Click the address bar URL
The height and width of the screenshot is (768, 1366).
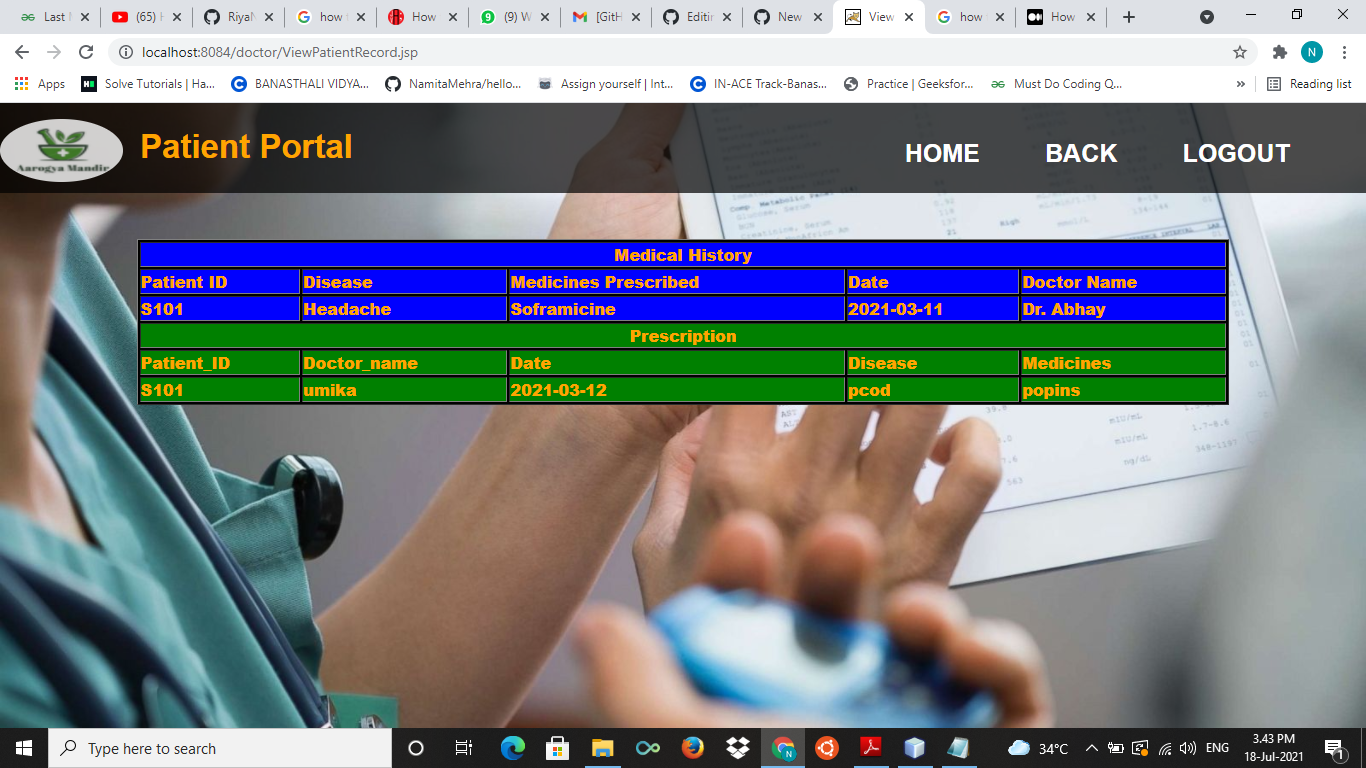click(280, 52)
